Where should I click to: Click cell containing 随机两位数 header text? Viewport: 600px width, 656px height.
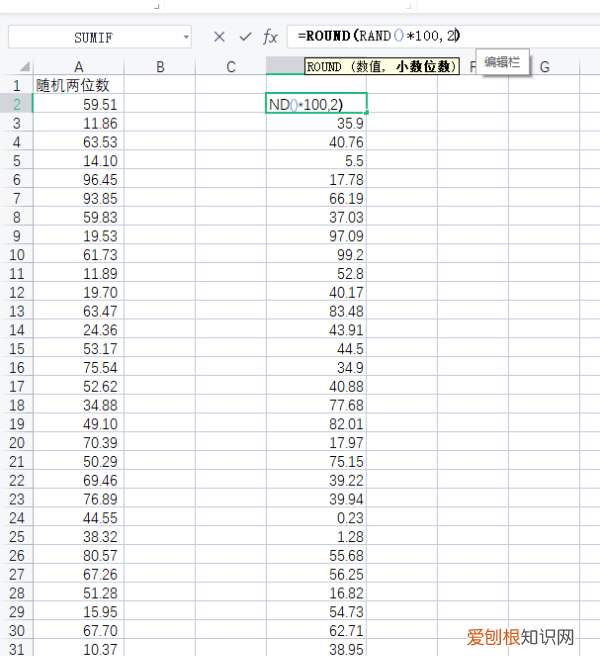point(78,85)
